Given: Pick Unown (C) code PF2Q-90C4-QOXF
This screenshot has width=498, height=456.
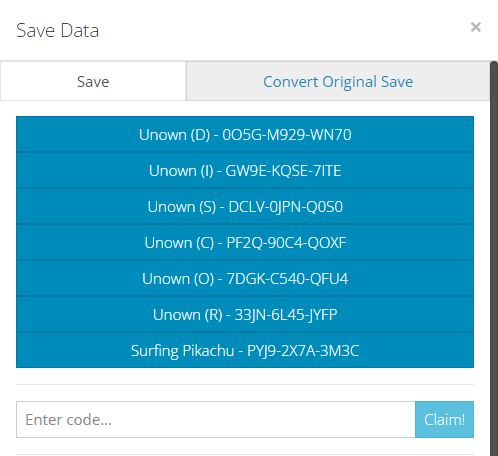Looking at the screenshot, I should 245,242.
